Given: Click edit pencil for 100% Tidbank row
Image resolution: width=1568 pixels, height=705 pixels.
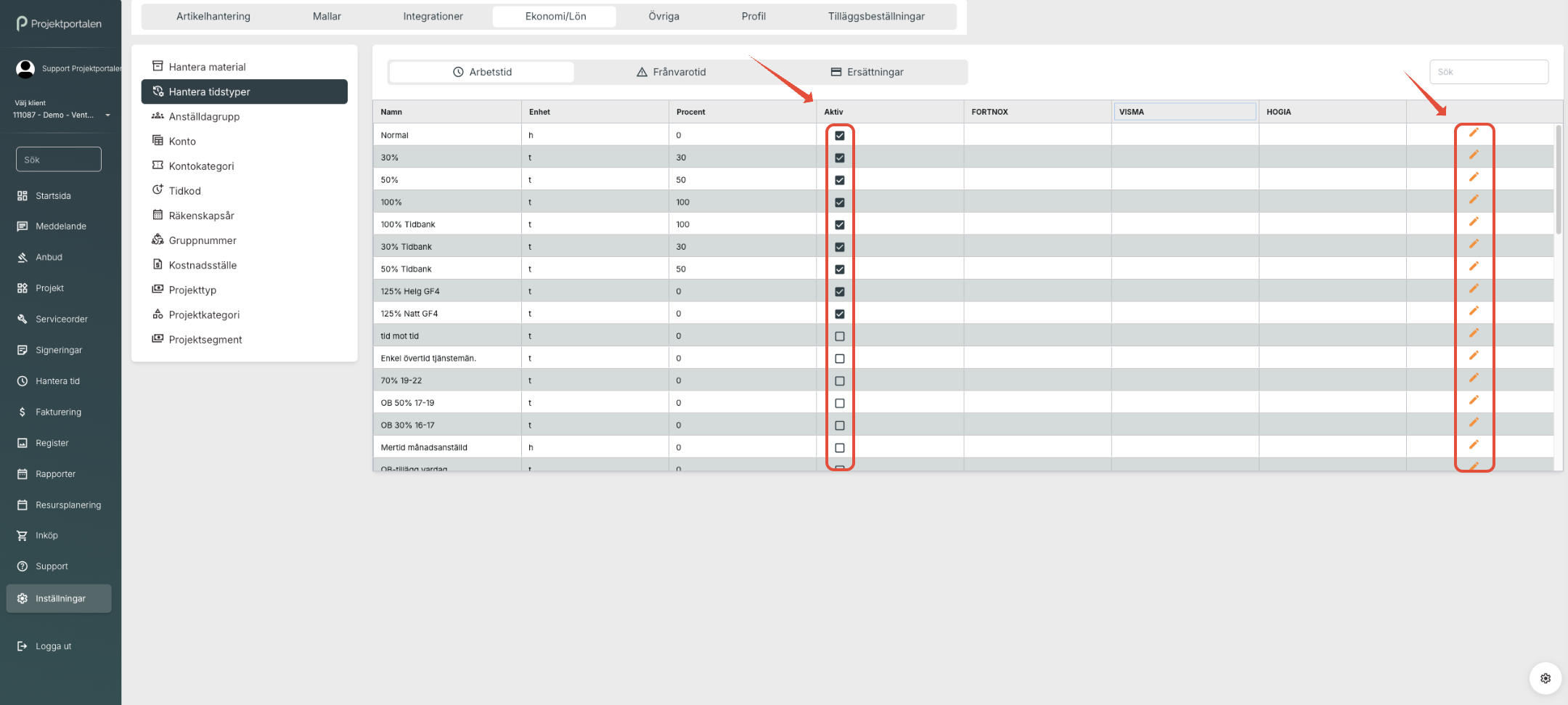Looking at the screenshot, I should 1474,221.
